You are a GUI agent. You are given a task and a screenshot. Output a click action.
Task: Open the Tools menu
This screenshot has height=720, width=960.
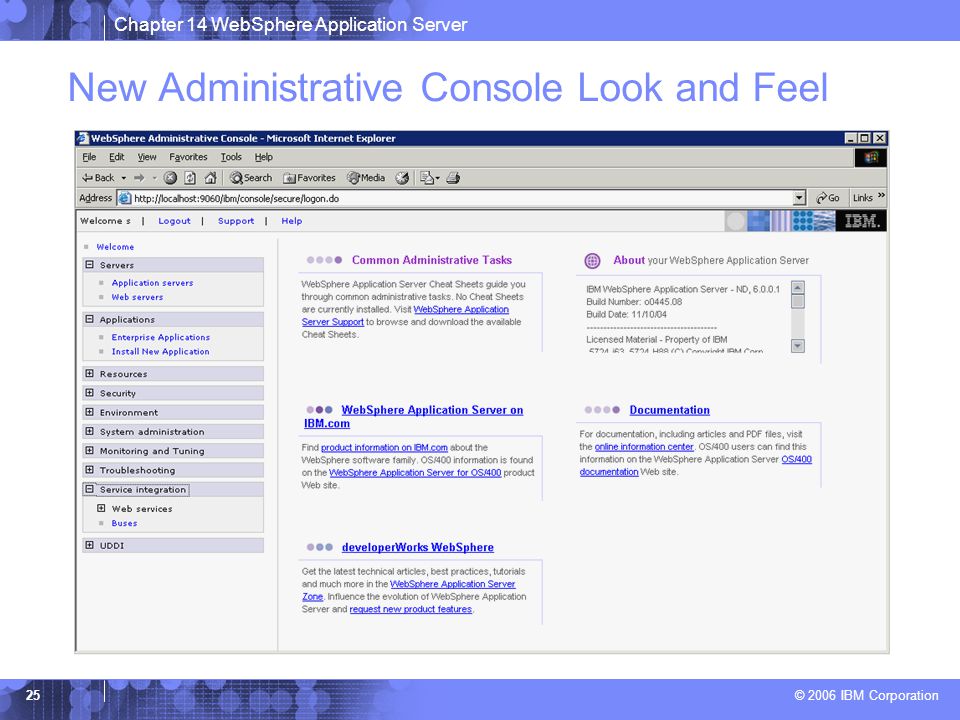[231, 157]
